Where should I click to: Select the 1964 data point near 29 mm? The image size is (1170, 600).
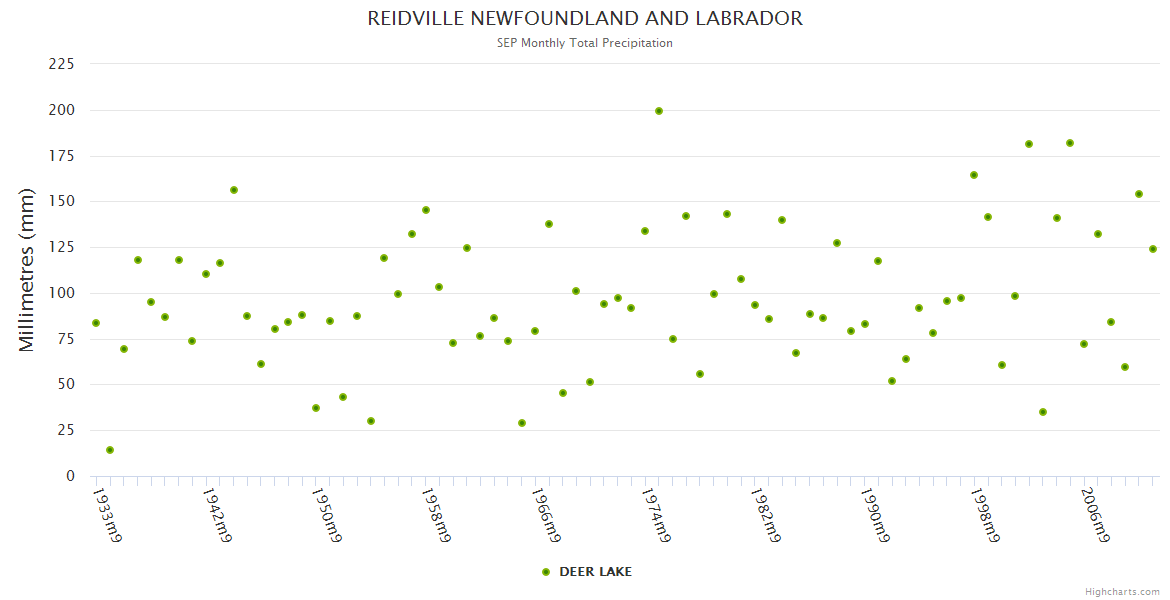click(522, 423)
